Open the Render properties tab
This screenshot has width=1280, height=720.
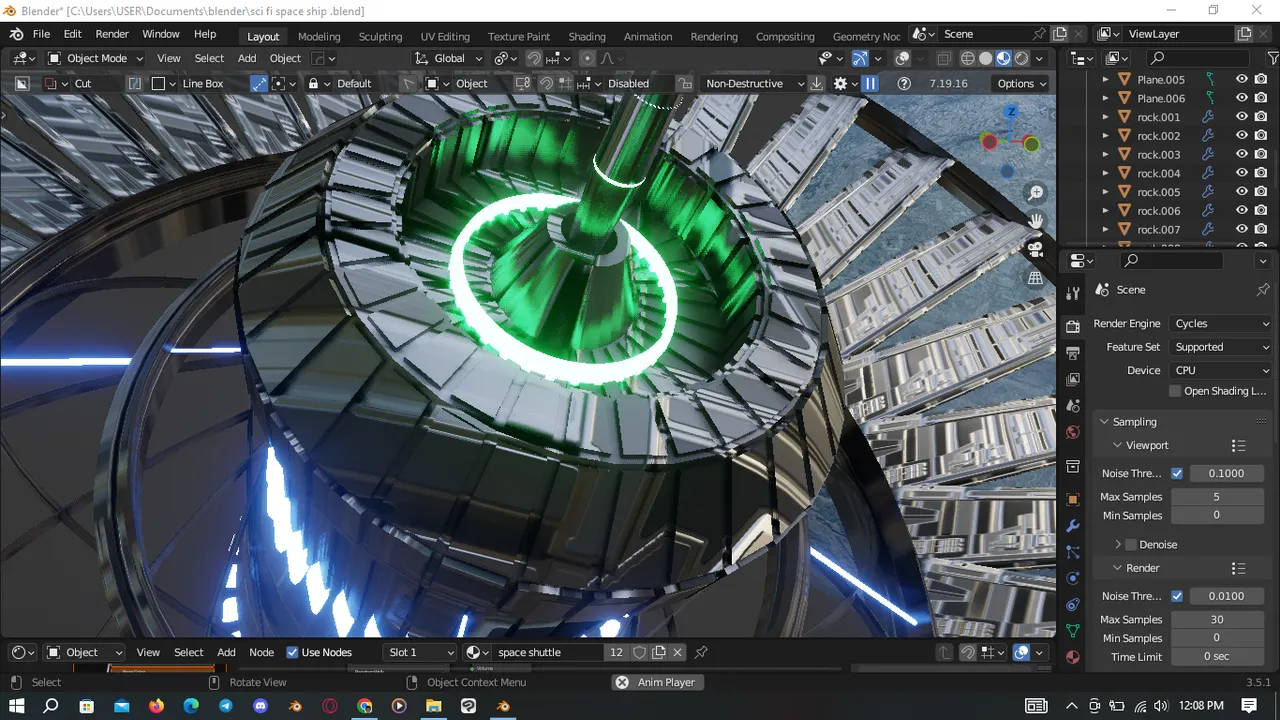[1073, 327]
